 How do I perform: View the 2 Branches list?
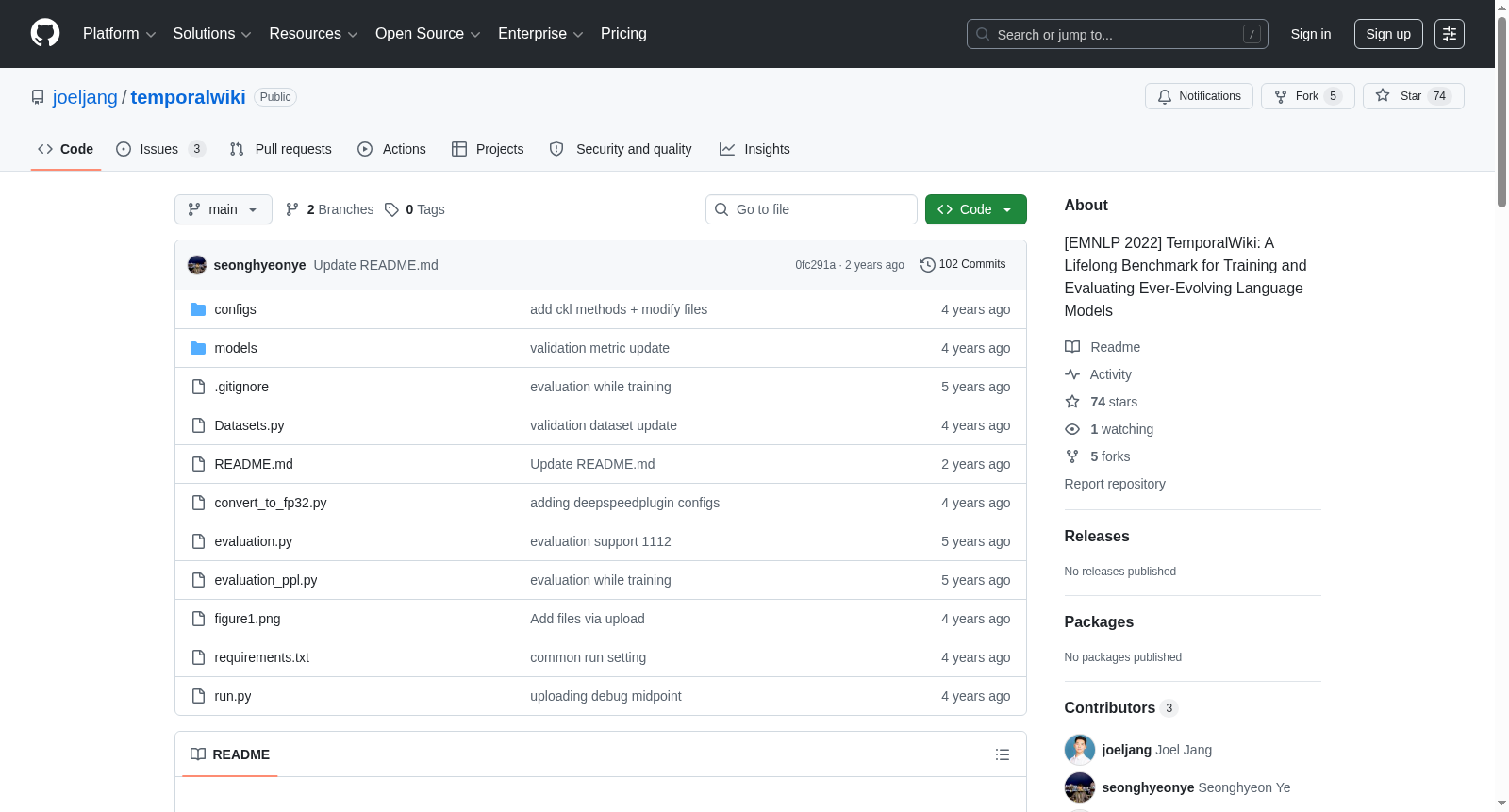coord(330,209)
